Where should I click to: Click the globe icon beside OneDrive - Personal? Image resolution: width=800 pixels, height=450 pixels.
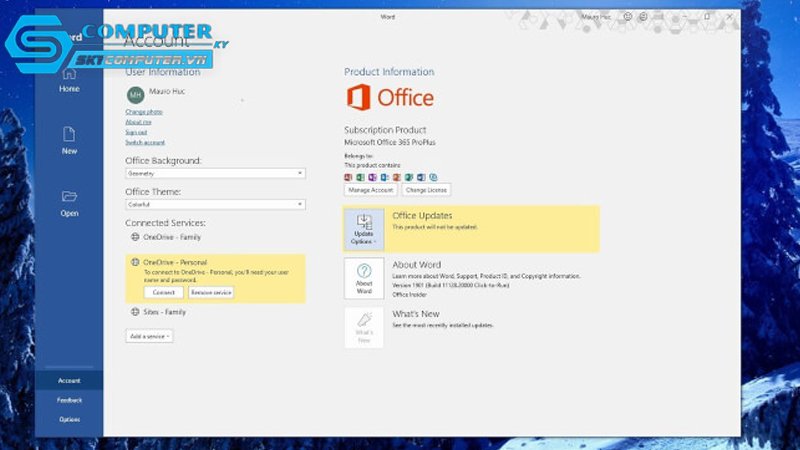pos(135,262)
